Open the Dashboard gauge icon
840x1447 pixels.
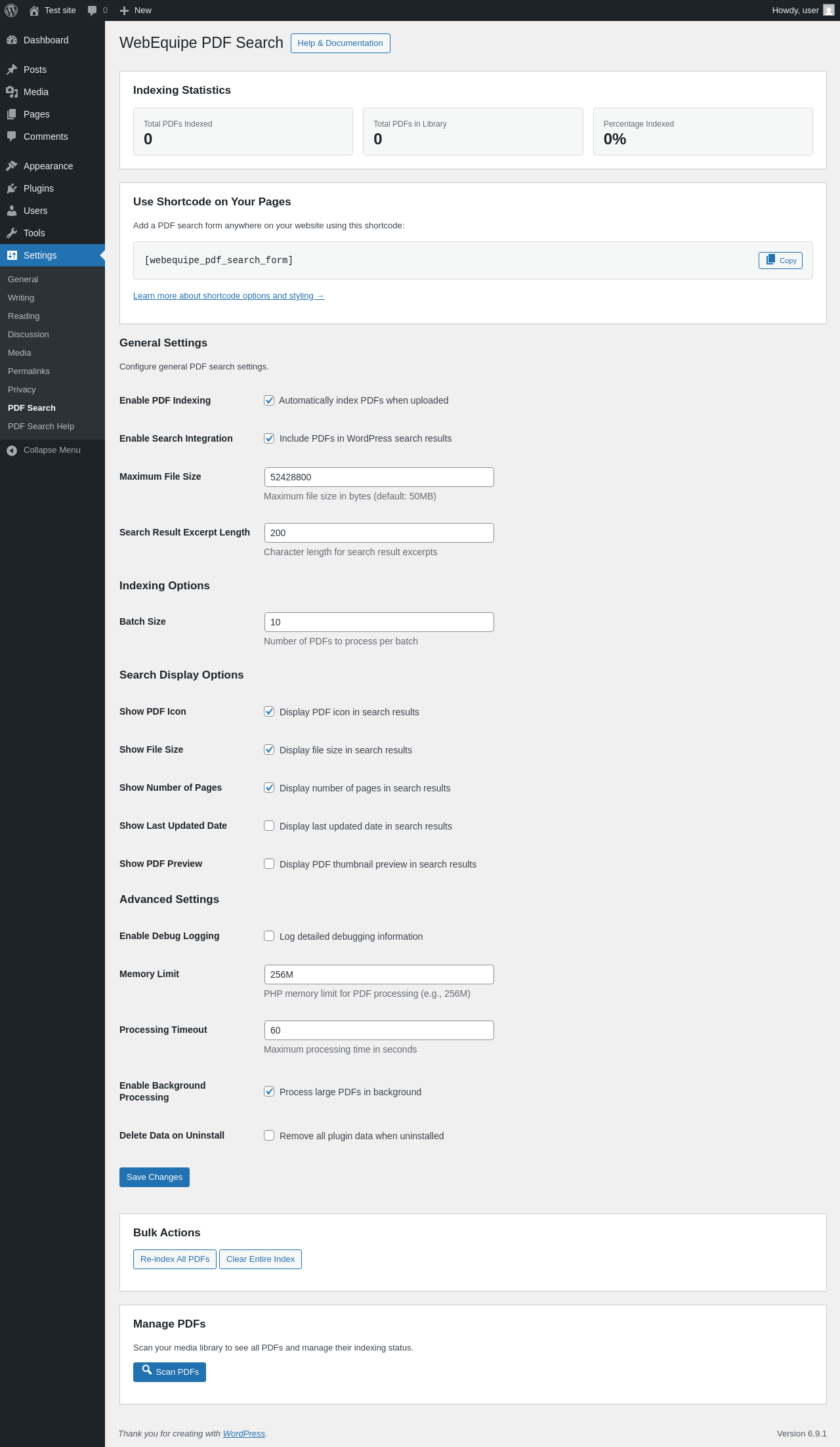point(12,40)
